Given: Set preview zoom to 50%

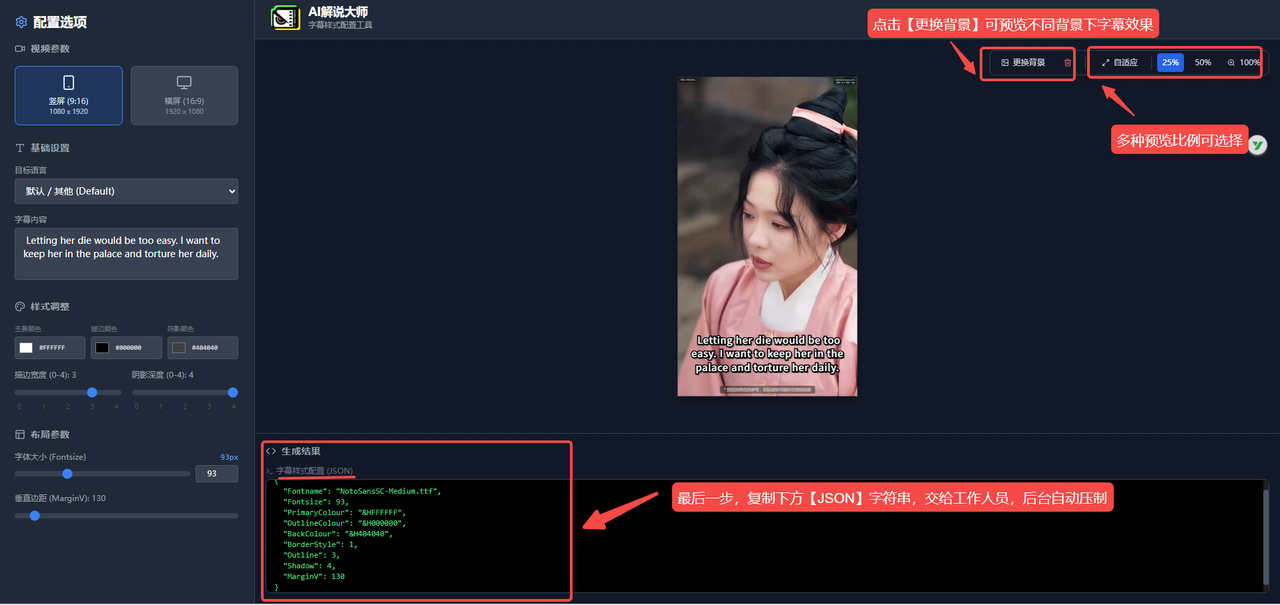Looking at the screenshot, I should [x=1203, y=63].
